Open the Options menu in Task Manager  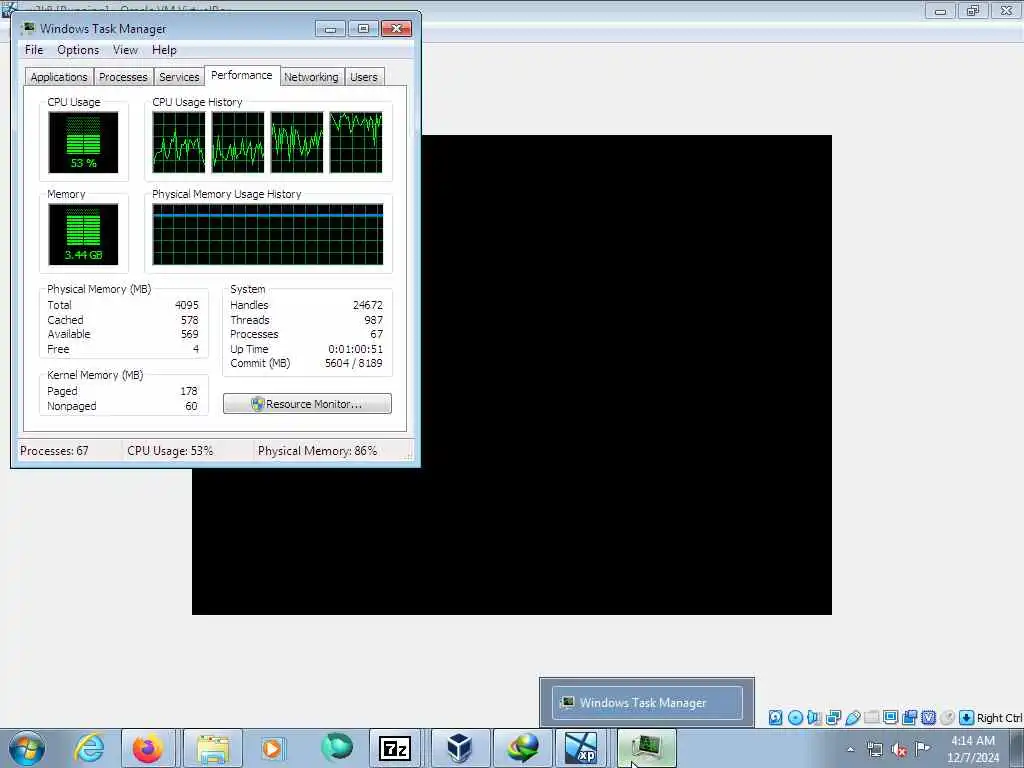78,50
